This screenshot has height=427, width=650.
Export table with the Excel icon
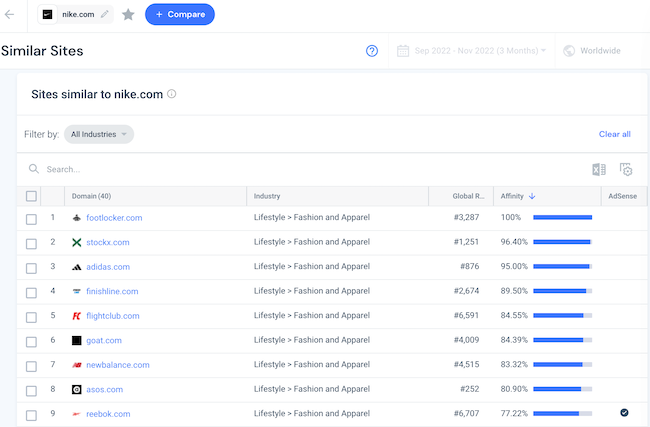click(x=598, y=170)
